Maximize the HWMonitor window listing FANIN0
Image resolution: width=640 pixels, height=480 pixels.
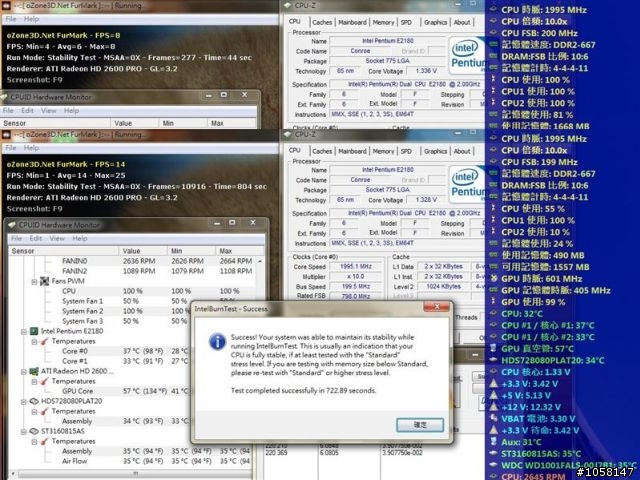(x=232, y=222)
